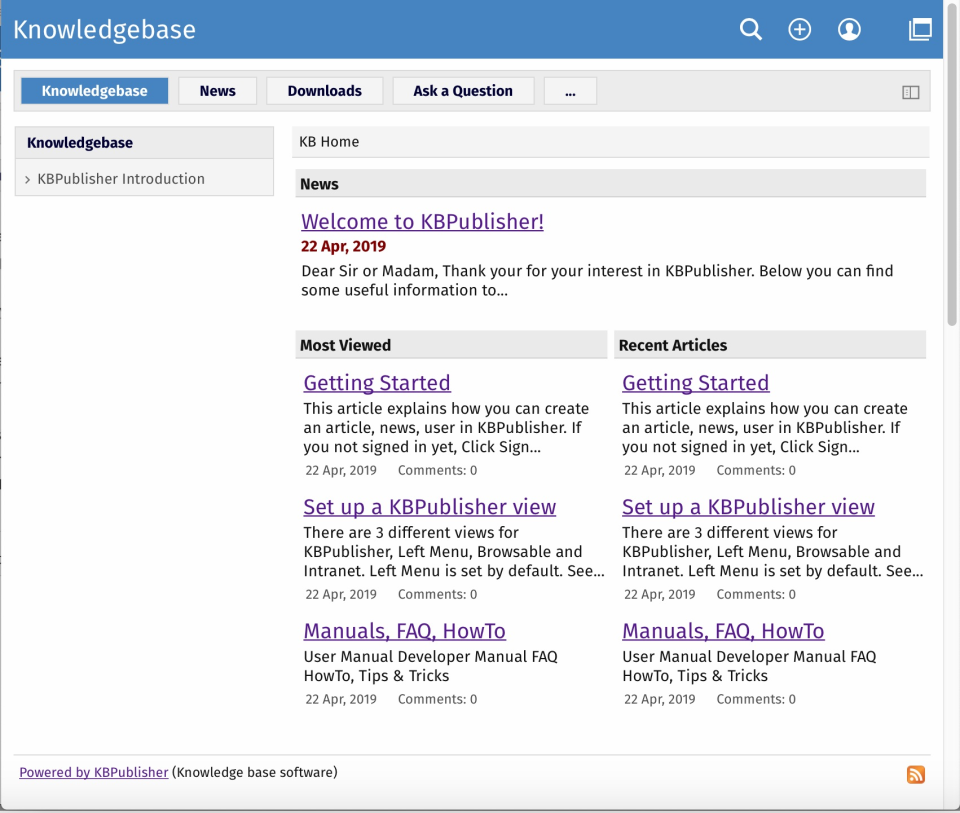Open the user account icon
The height and width of the screenshot is (813, 960).
(x=849, y=29)
